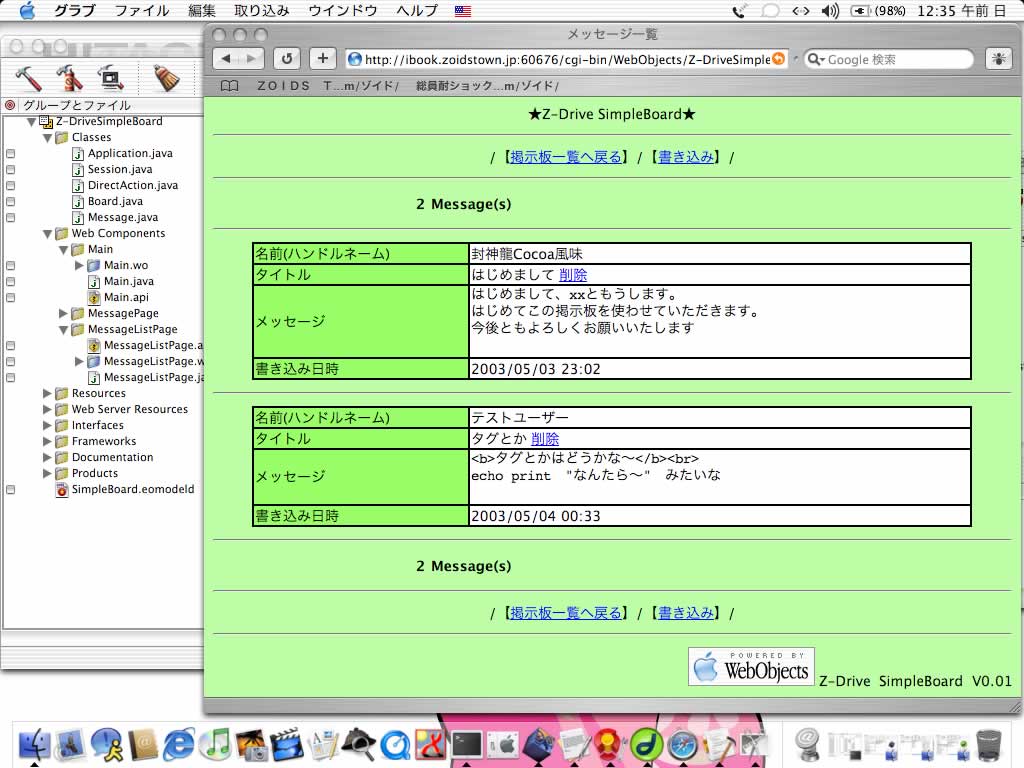Screen dimensions: 1024x768
Task: Collapse the Classes folder group
Action: 47,137
